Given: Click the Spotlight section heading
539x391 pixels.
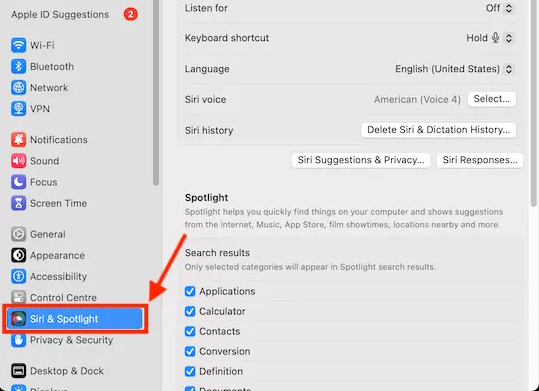Looking at the screenshot, I should [207, 198].
